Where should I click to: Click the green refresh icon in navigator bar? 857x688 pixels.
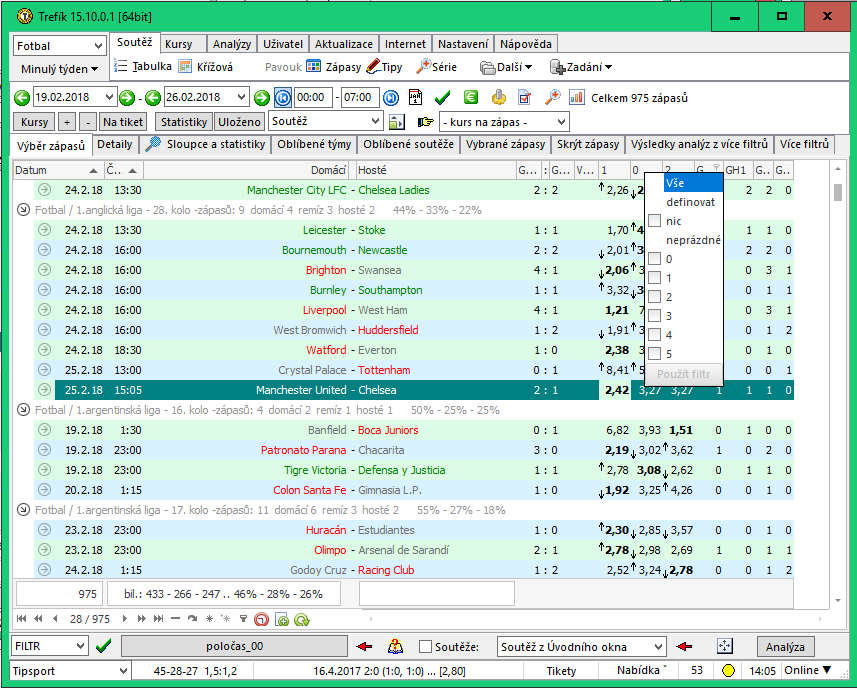[x=302, y=619]
